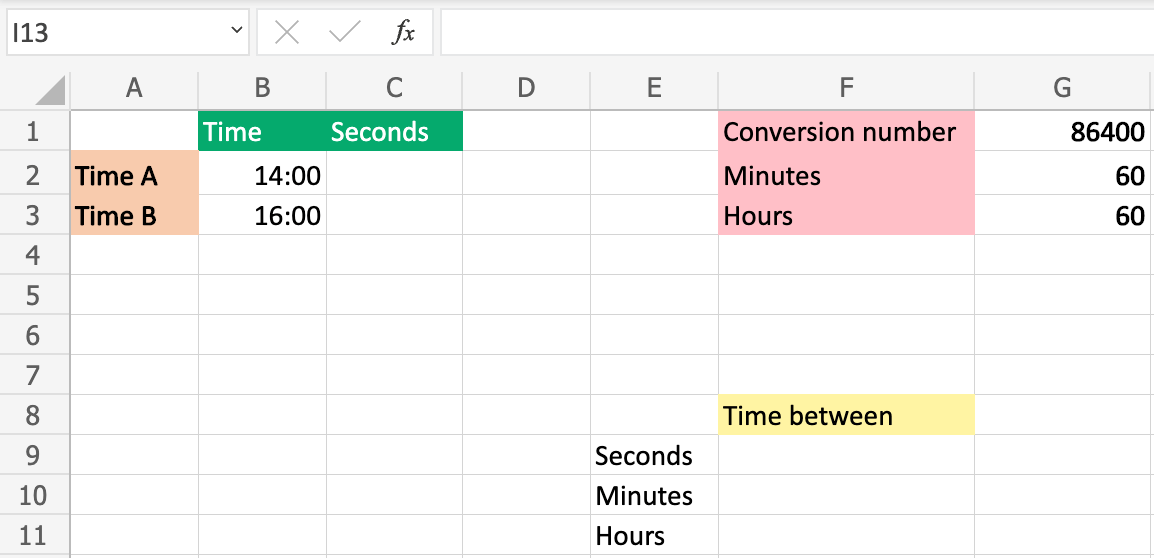Open the Name Box dropdown arrow
Screen dimensions: 1154x558
(x=237, y=32)
